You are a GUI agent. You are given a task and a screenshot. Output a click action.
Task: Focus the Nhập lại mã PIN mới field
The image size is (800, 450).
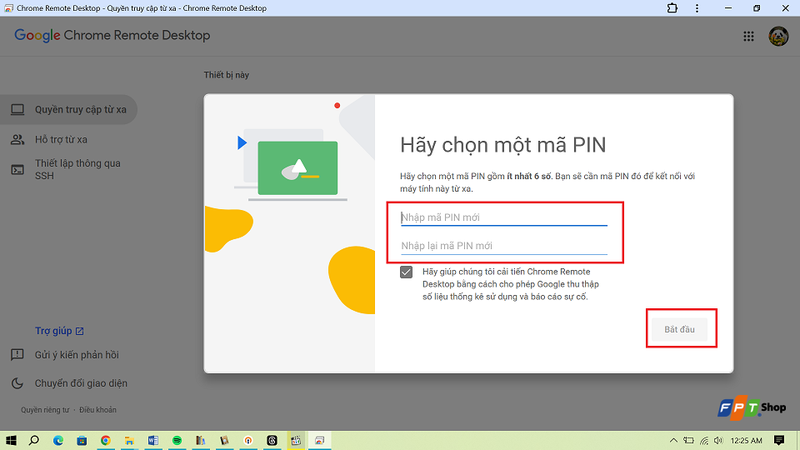[504, 246]
